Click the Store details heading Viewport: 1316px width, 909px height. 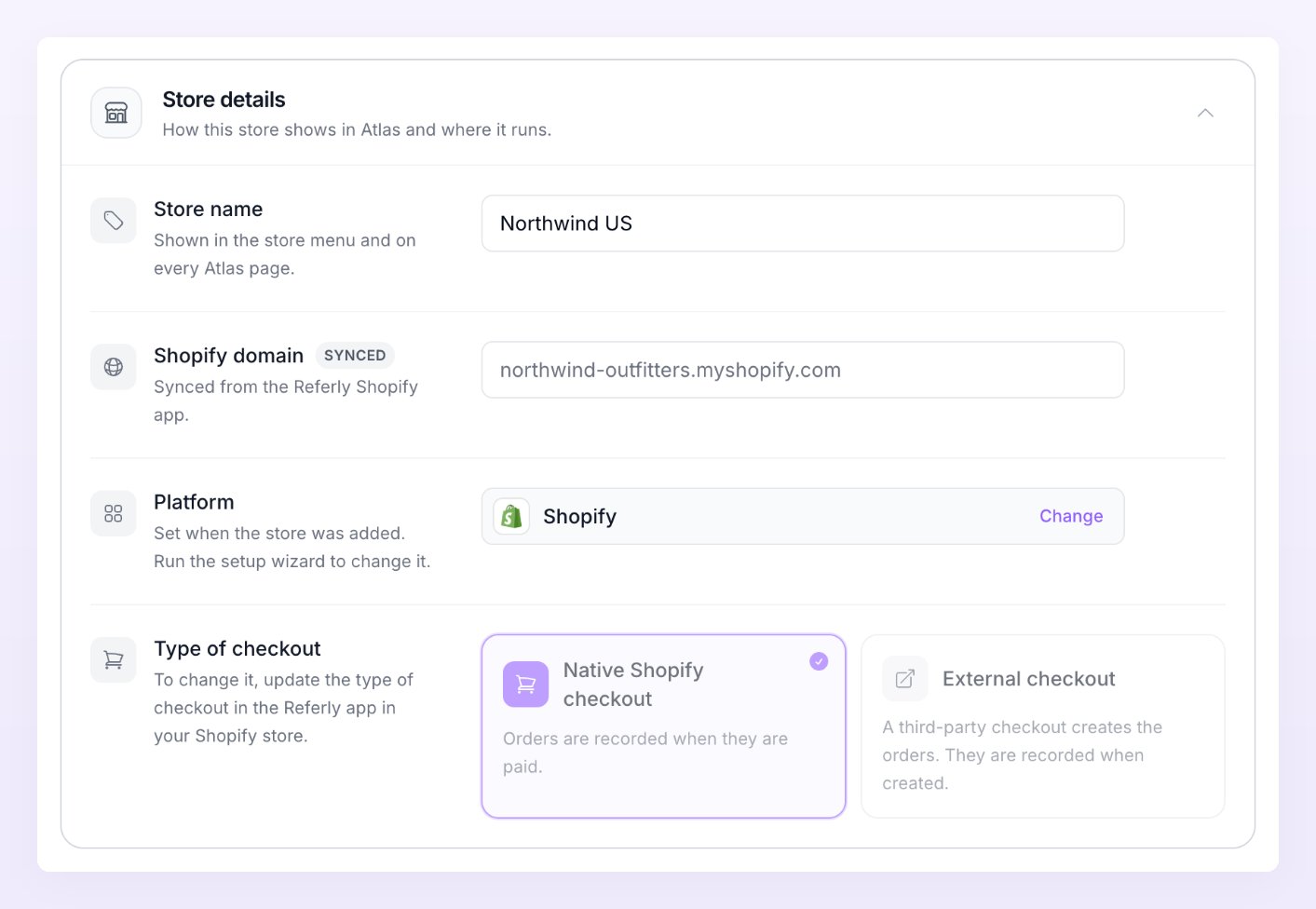[224, 100]
